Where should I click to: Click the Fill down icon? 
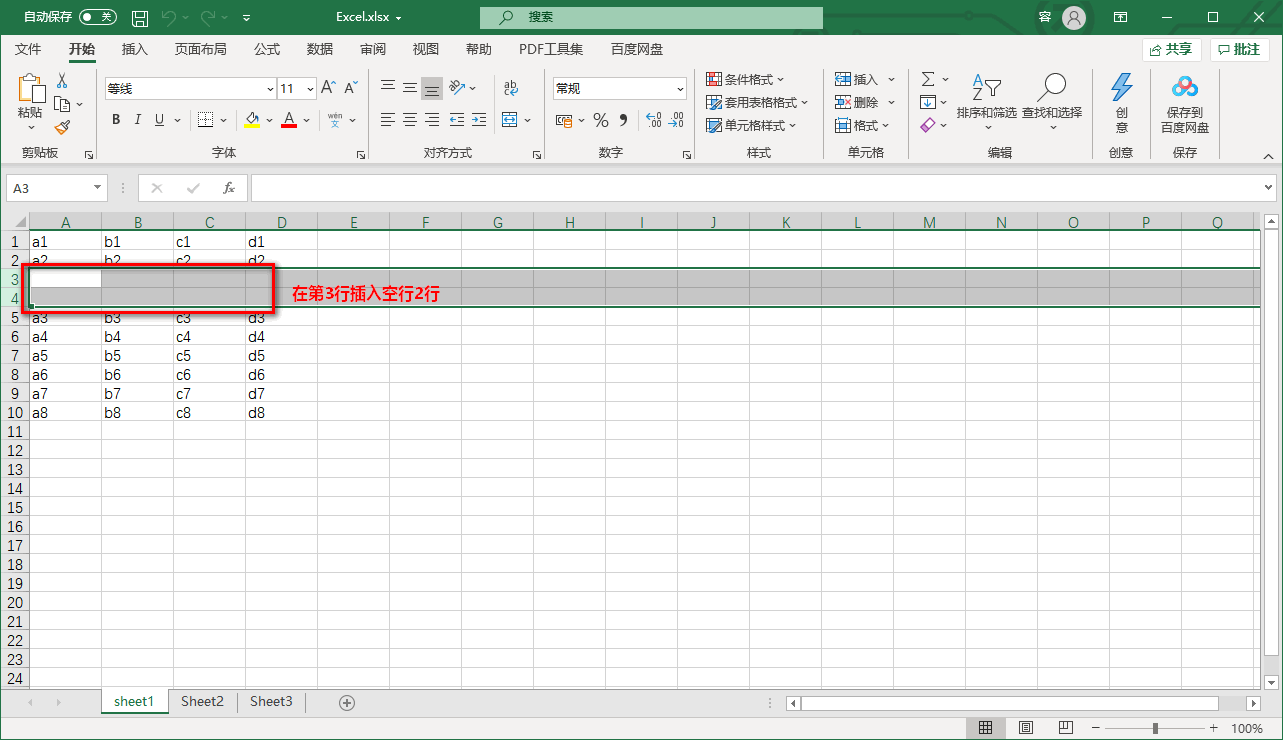(928, 102)
